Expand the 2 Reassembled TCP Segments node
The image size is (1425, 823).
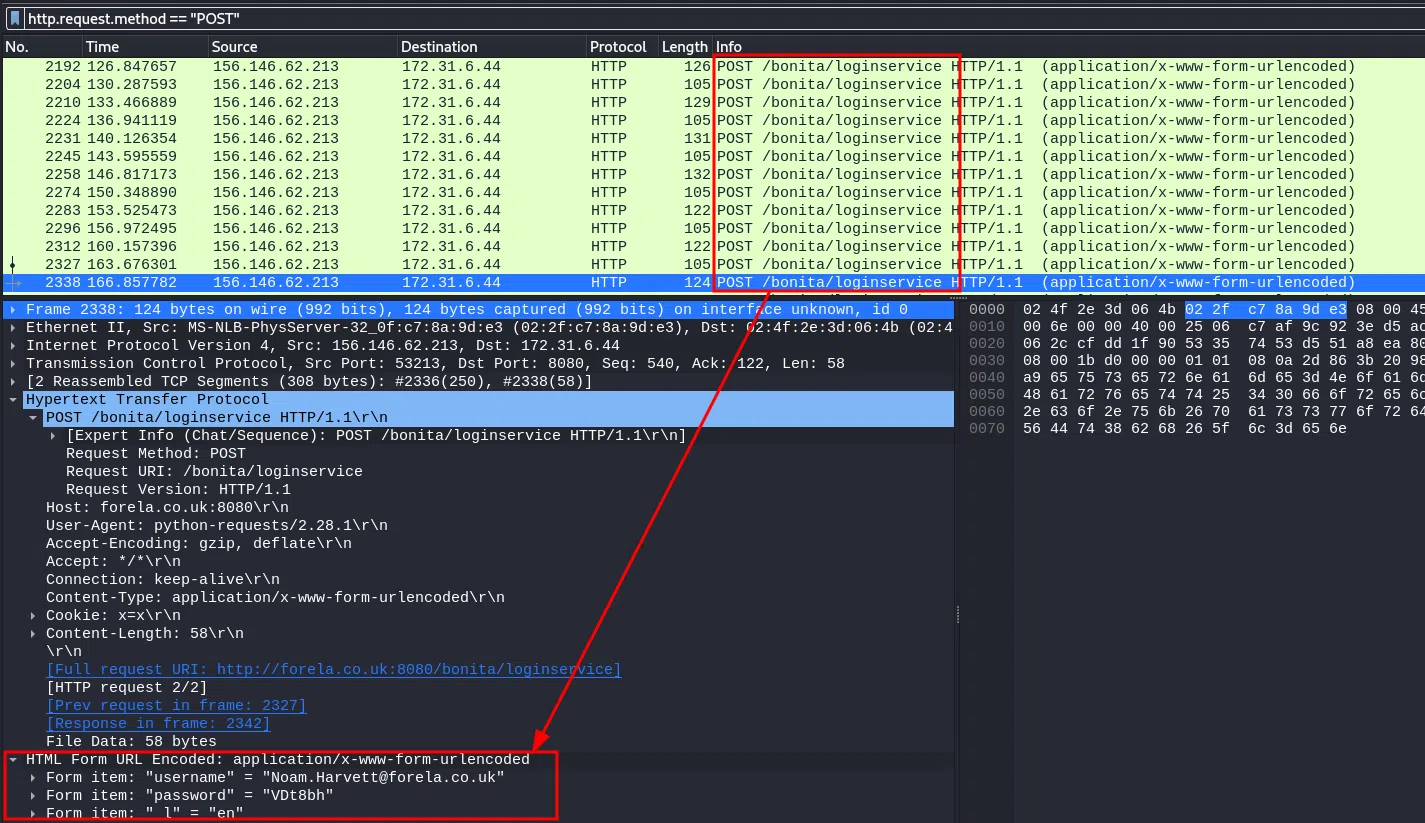click(x=13, y=382)
